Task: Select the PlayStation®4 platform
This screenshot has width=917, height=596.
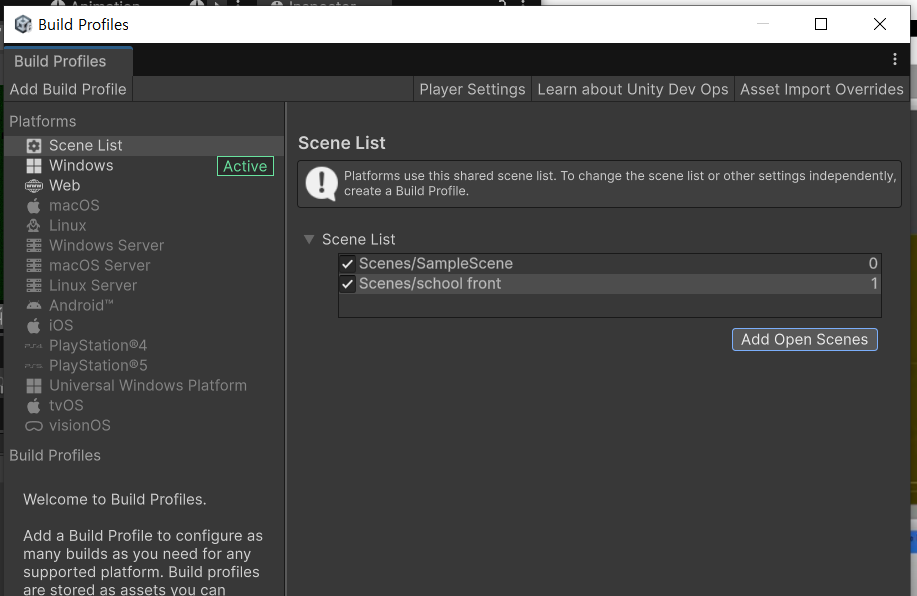Action: pyautogui.click(x=144, y=346)
